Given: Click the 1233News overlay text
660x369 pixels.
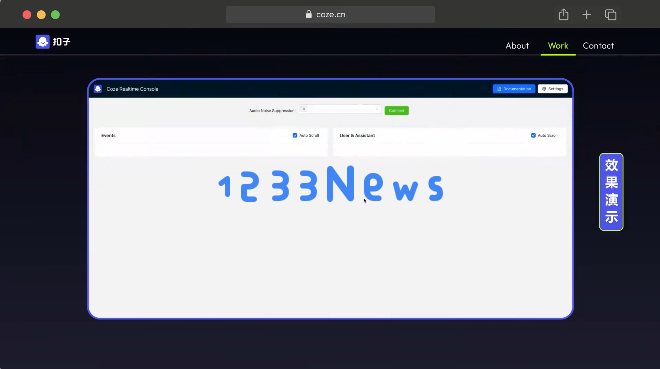Looking at the screenshot, I should point(331,184).
